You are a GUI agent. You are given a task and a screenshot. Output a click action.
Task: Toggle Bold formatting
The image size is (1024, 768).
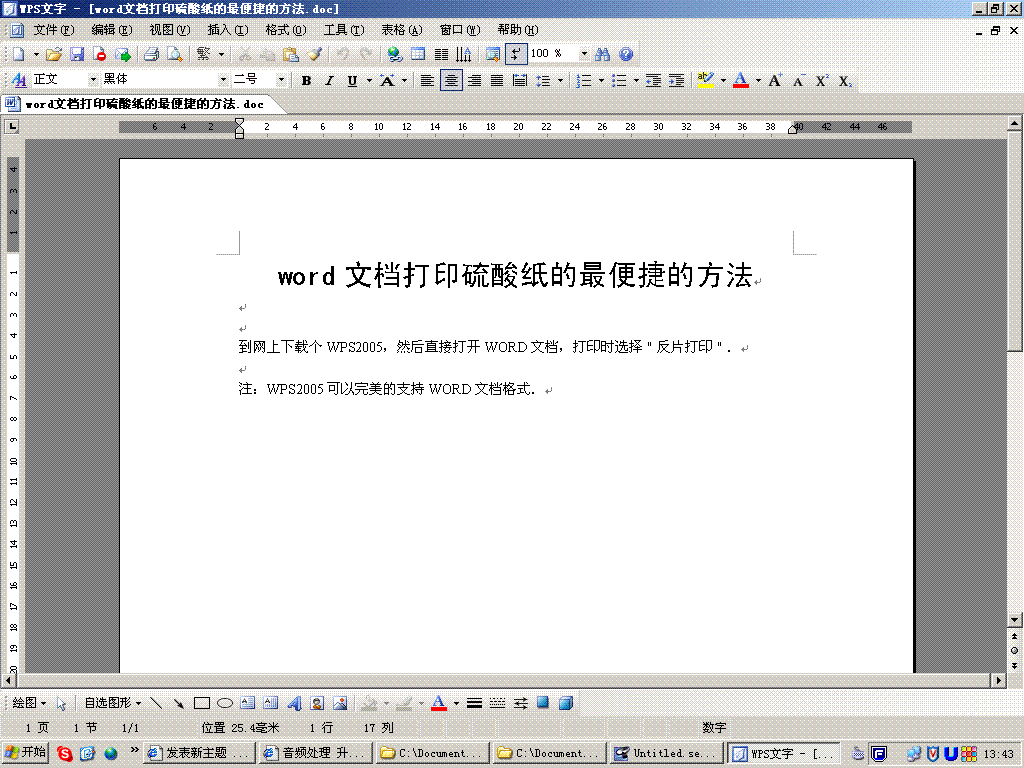point(306,80)
